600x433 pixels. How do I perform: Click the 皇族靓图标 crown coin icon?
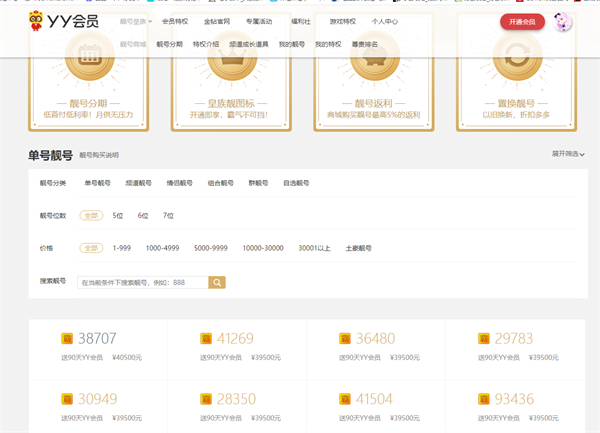coord(232,55)
